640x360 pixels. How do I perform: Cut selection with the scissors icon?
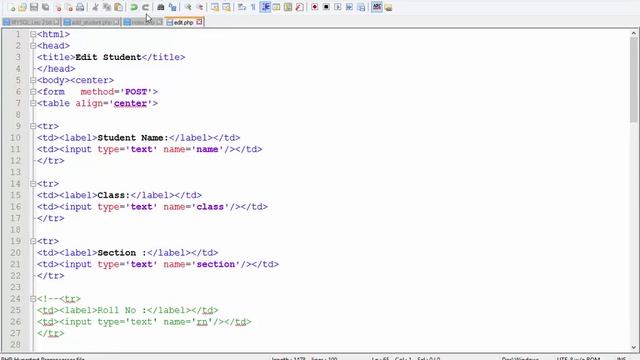[95, 7]
